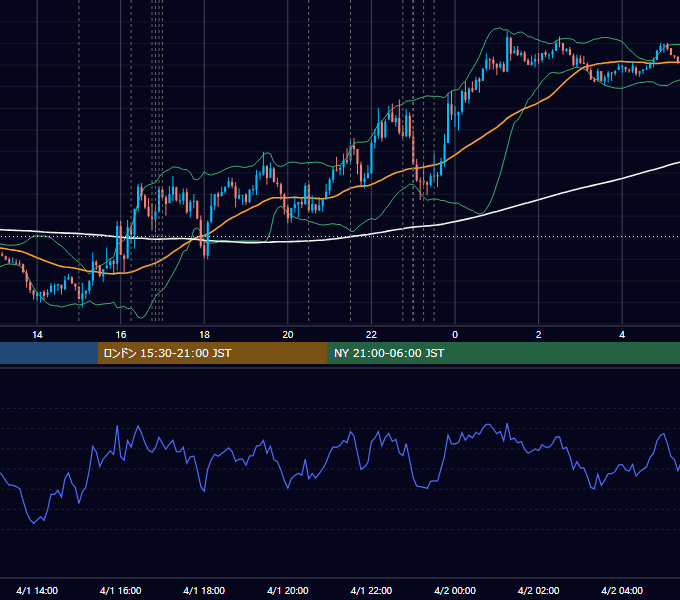Click the hour label 20 on price chart axis
The height and width of the screenshot is (600, 680).
(x=288, y=335)
